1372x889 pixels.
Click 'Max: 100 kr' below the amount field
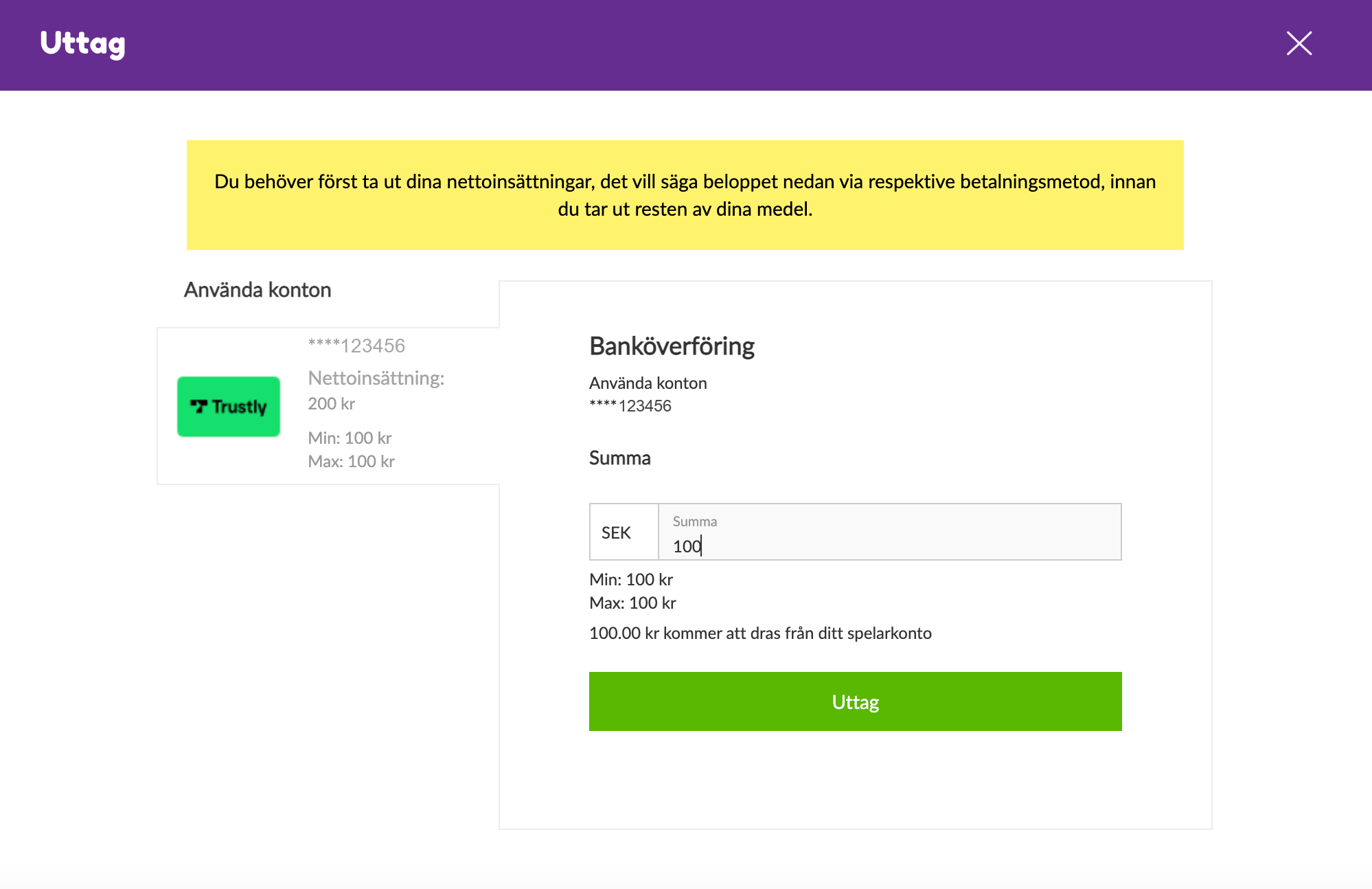pyautogui.click(x=632, y=603)
